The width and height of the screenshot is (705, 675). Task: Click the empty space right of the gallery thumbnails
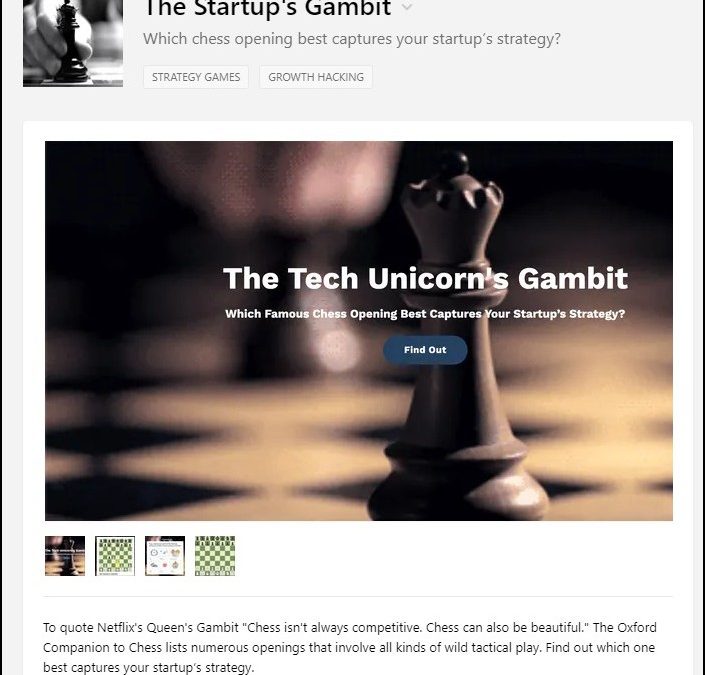tap(454, 556)
